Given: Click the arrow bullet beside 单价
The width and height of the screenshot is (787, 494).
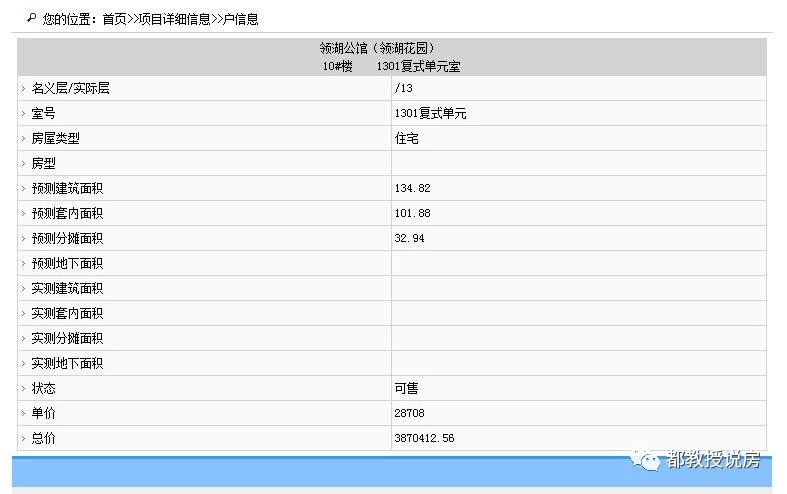Looking at the screenshot, I should pyautogui.click(x=23, y=413).
